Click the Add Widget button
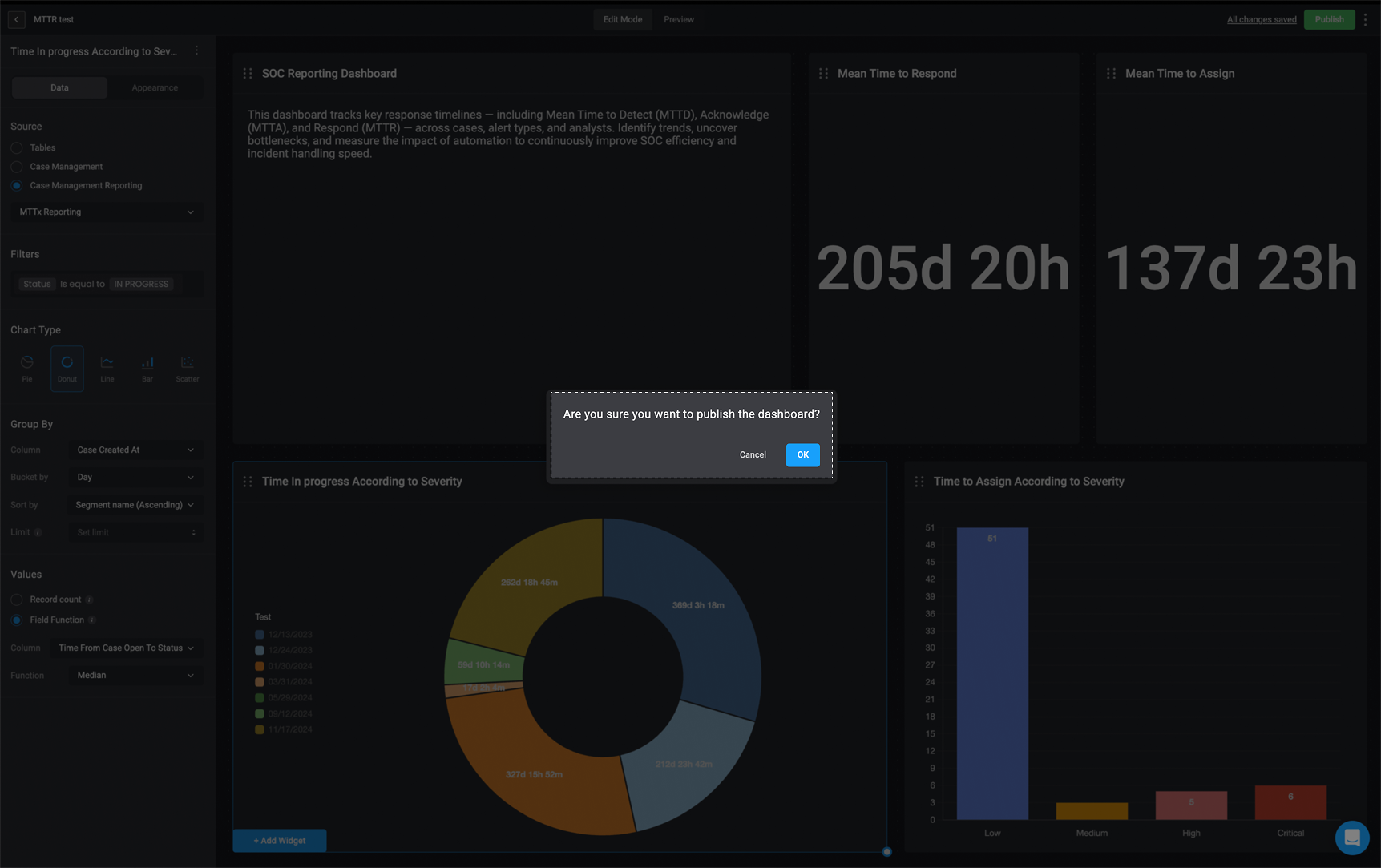The height and width of the screenshot is (868, 1381). tap(280, 841)
